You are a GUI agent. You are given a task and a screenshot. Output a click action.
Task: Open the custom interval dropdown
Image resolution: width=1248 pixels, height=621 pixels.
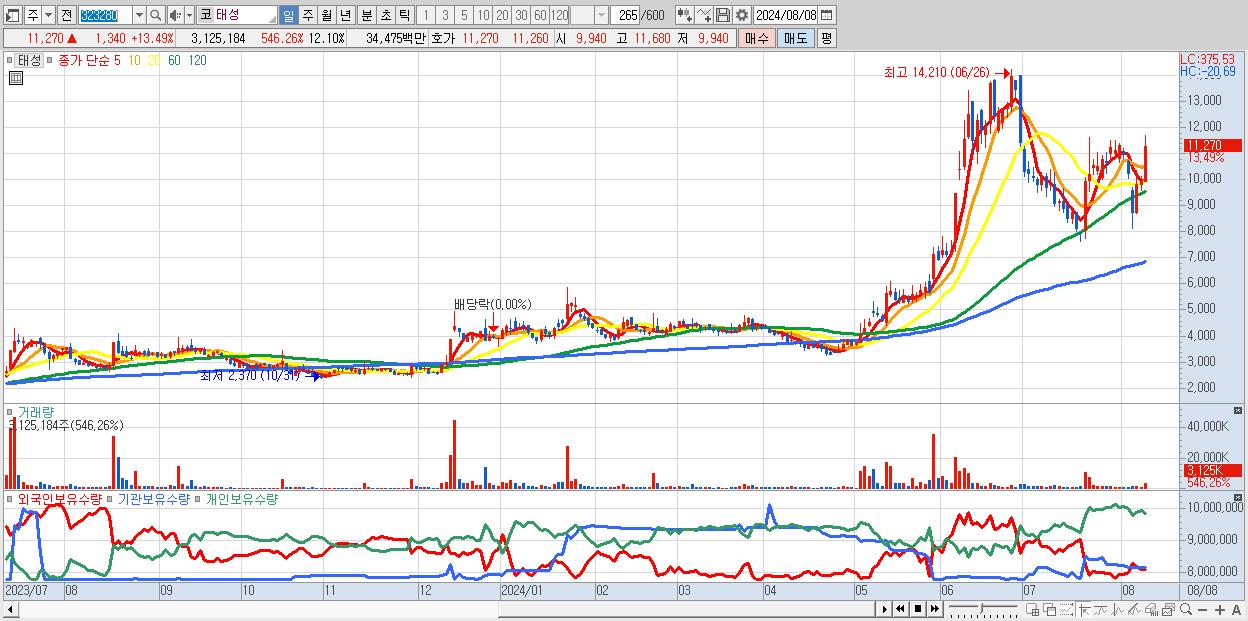tap(601, 15)
